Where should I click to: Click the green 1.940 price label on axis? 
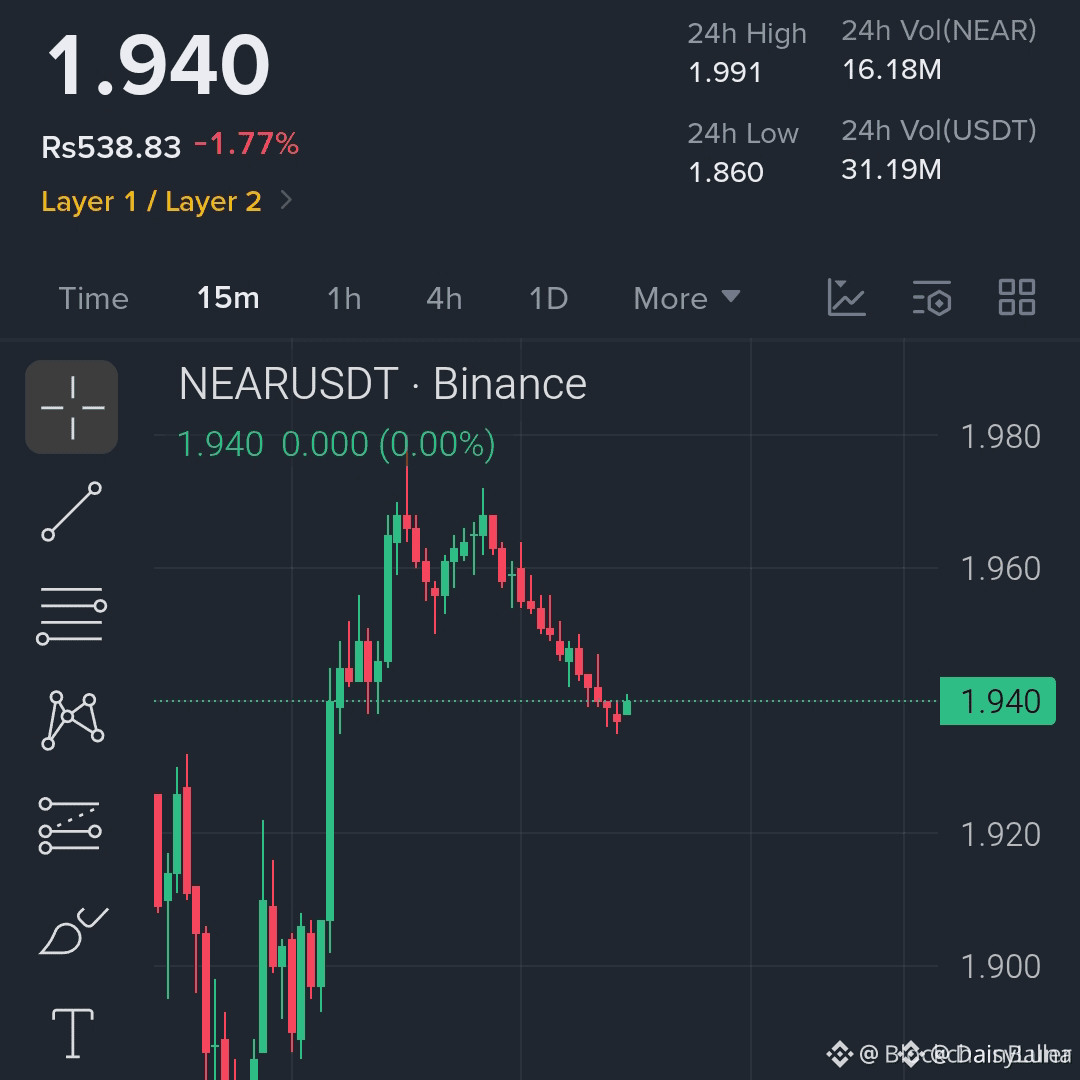(x=997, y=701)
